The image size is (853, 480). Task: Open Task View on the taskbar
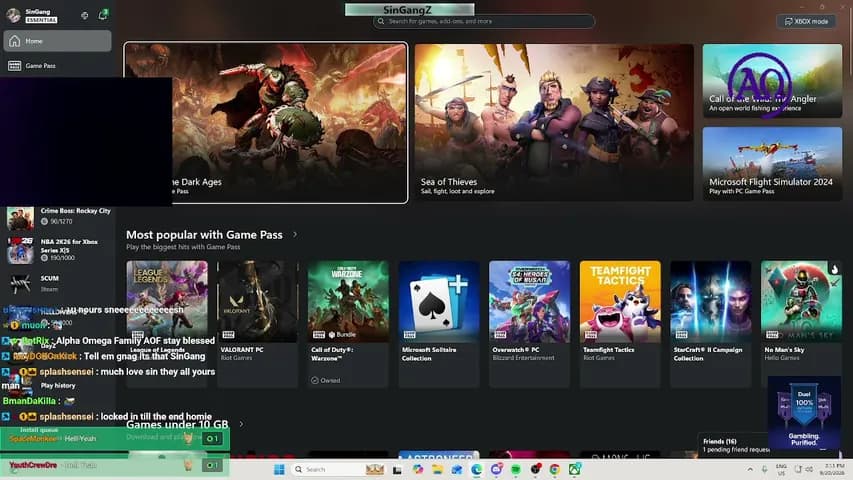398,470
